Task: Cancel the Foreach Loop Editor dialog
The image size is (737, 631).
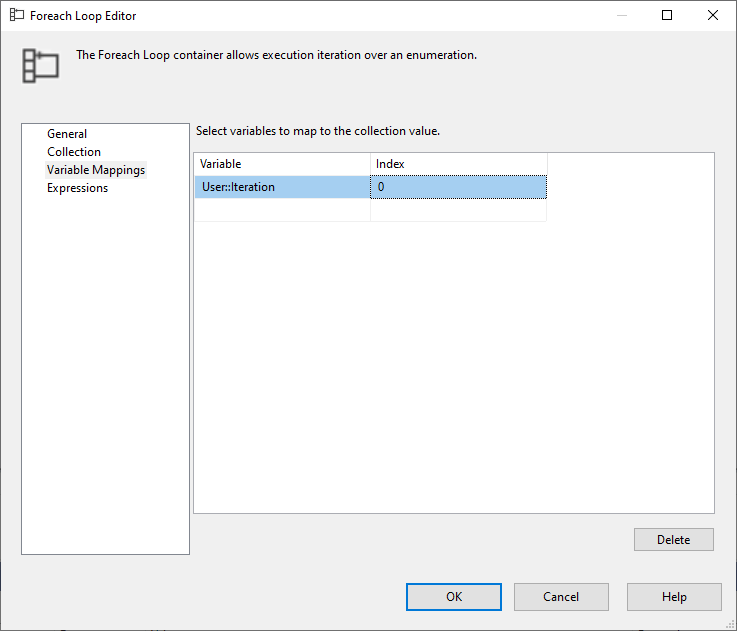Action: 561,597
